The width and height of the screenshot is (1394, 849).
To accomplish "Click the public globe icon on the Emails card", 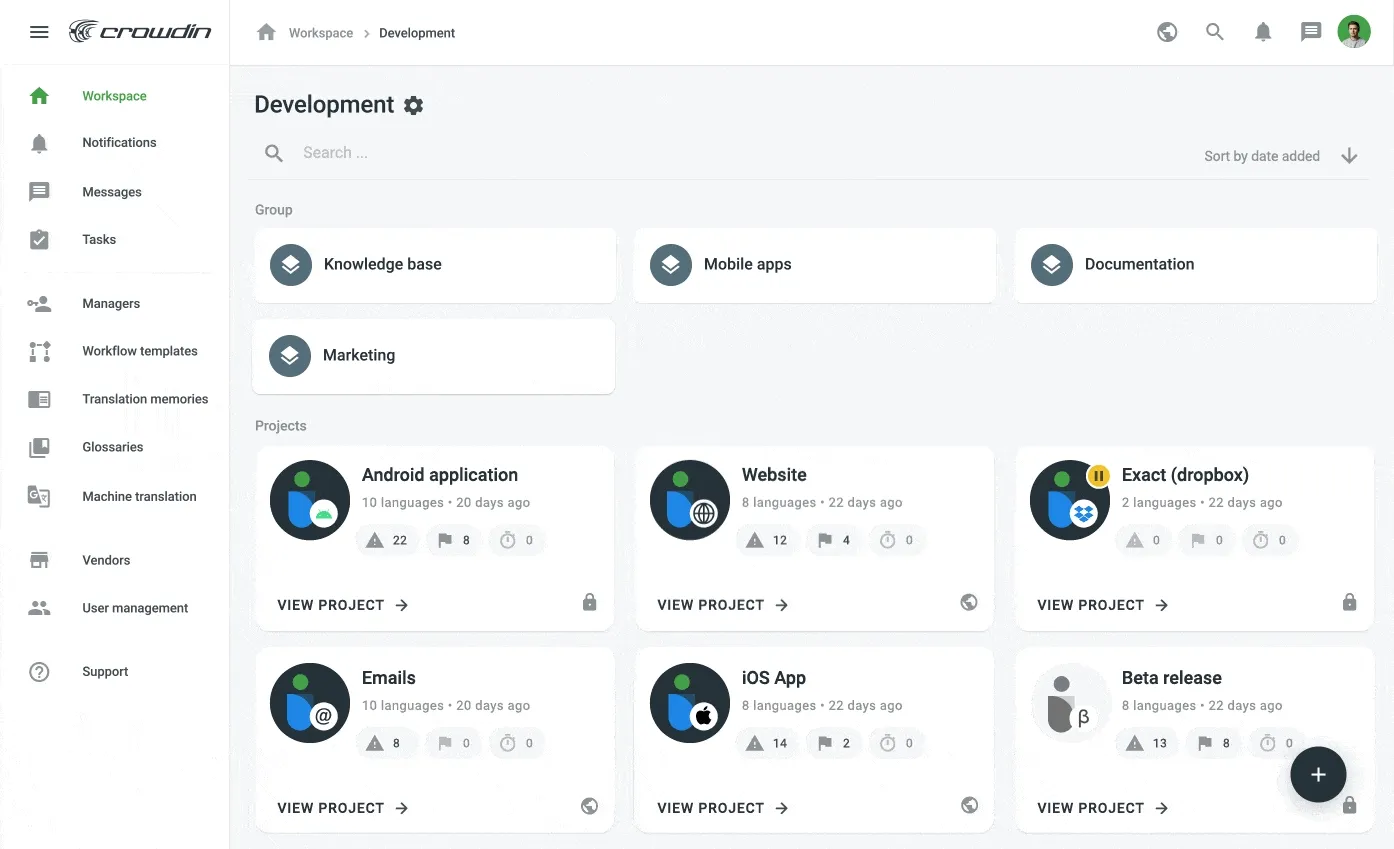I will coord(589,805).
